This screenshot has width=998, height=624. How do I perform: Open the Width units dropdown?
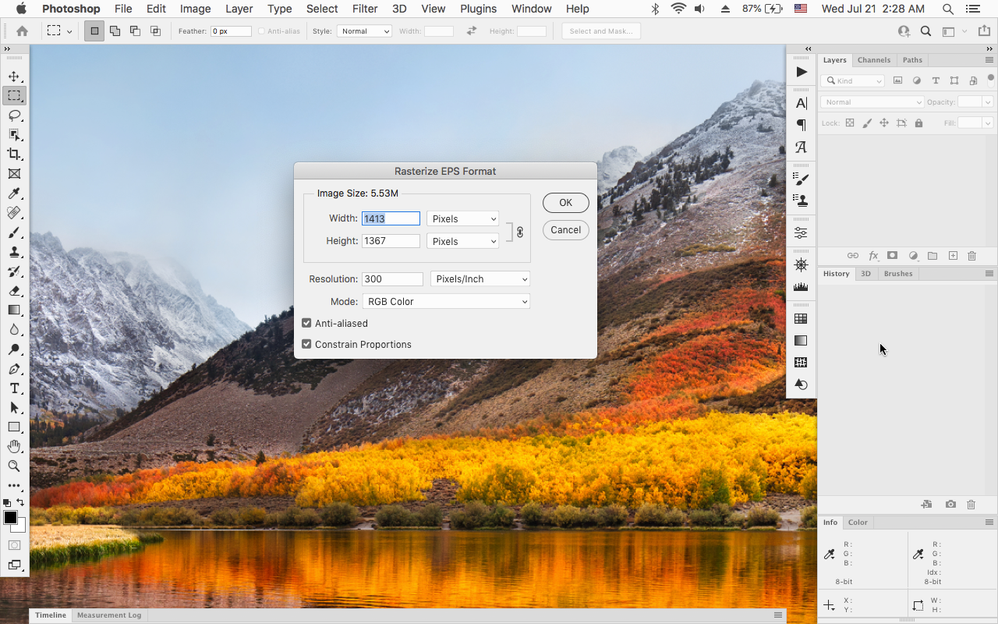point(463,218)
